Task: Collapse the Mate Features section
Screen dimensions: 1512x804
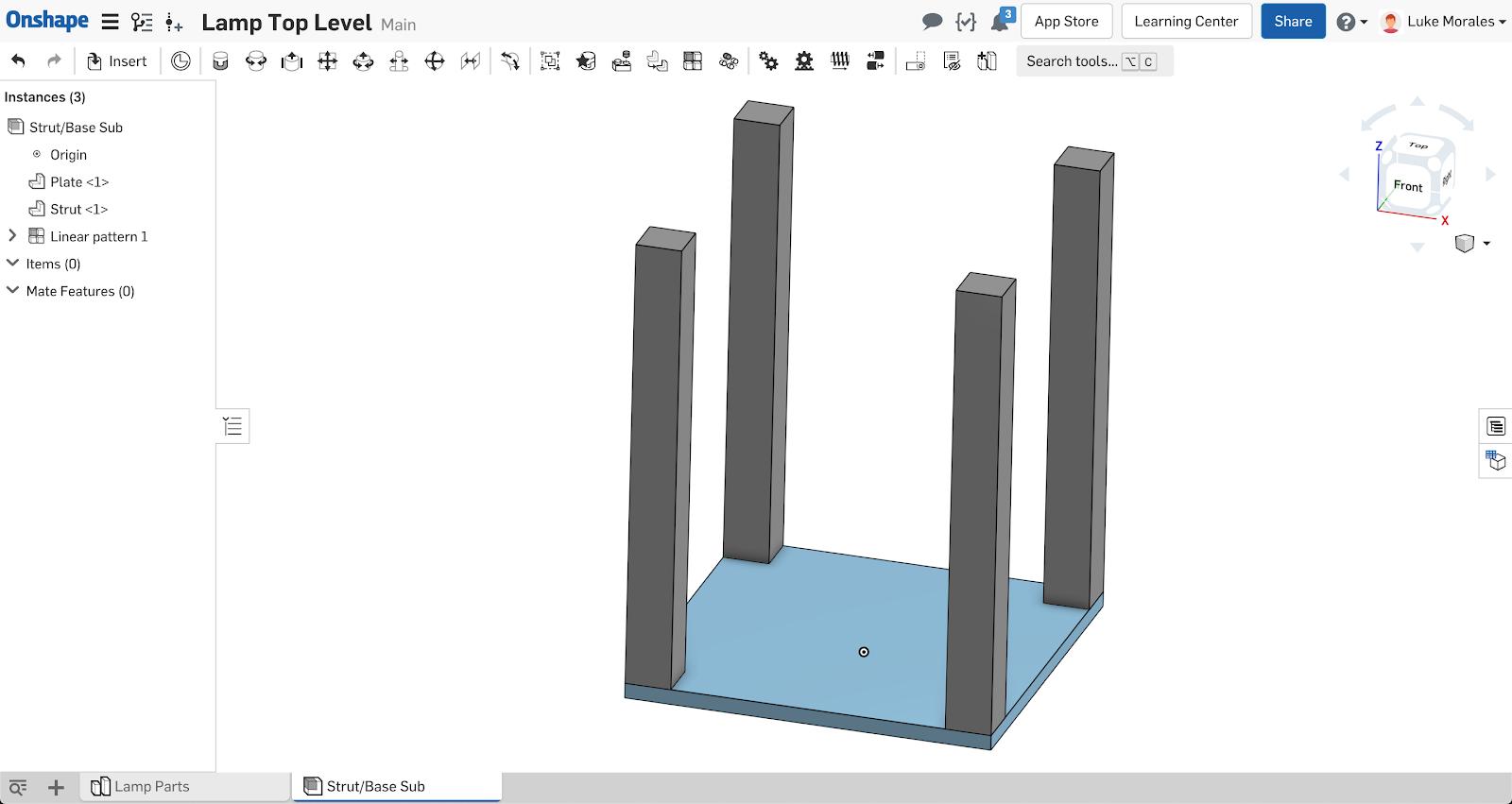Action: [x=12, y=291]
